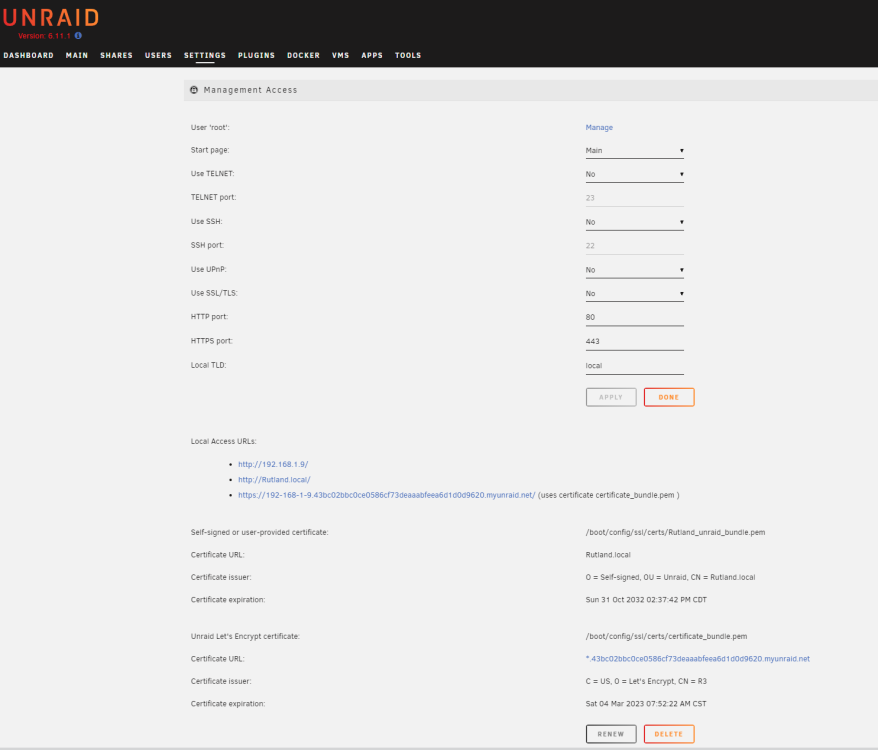Open the Dashboard menu
The height and width of the screenshot is (750, 878).
[x=29, y=55]
